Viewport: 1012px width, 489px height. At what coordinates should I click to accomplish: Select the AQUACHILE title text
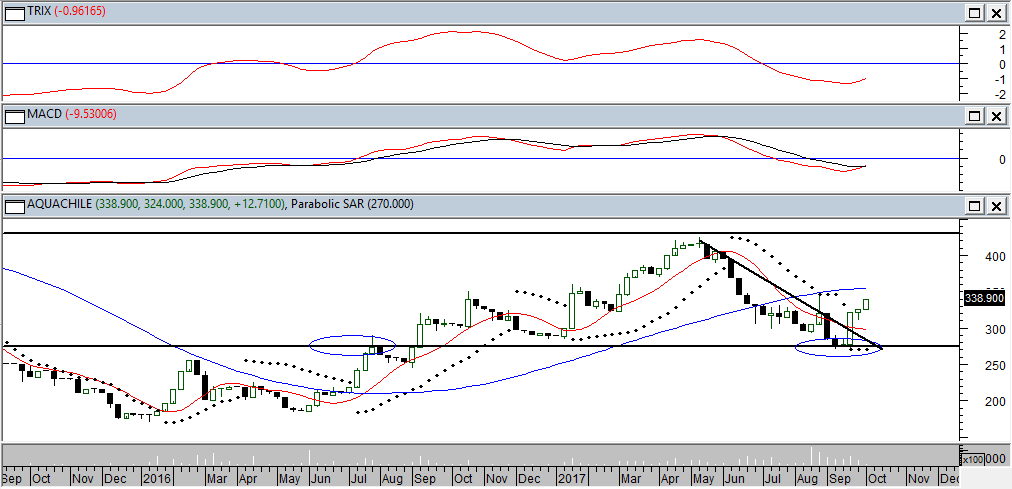tap(62, 205)
